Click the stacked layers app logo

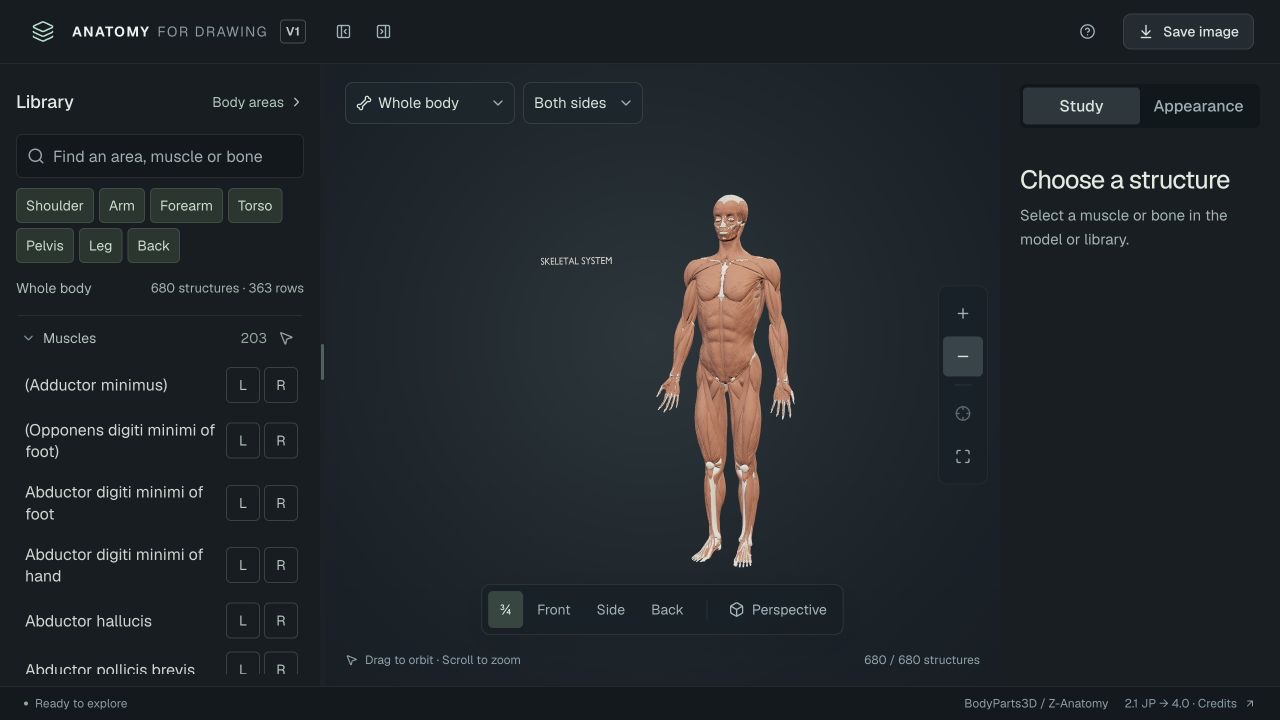point(43,32)
